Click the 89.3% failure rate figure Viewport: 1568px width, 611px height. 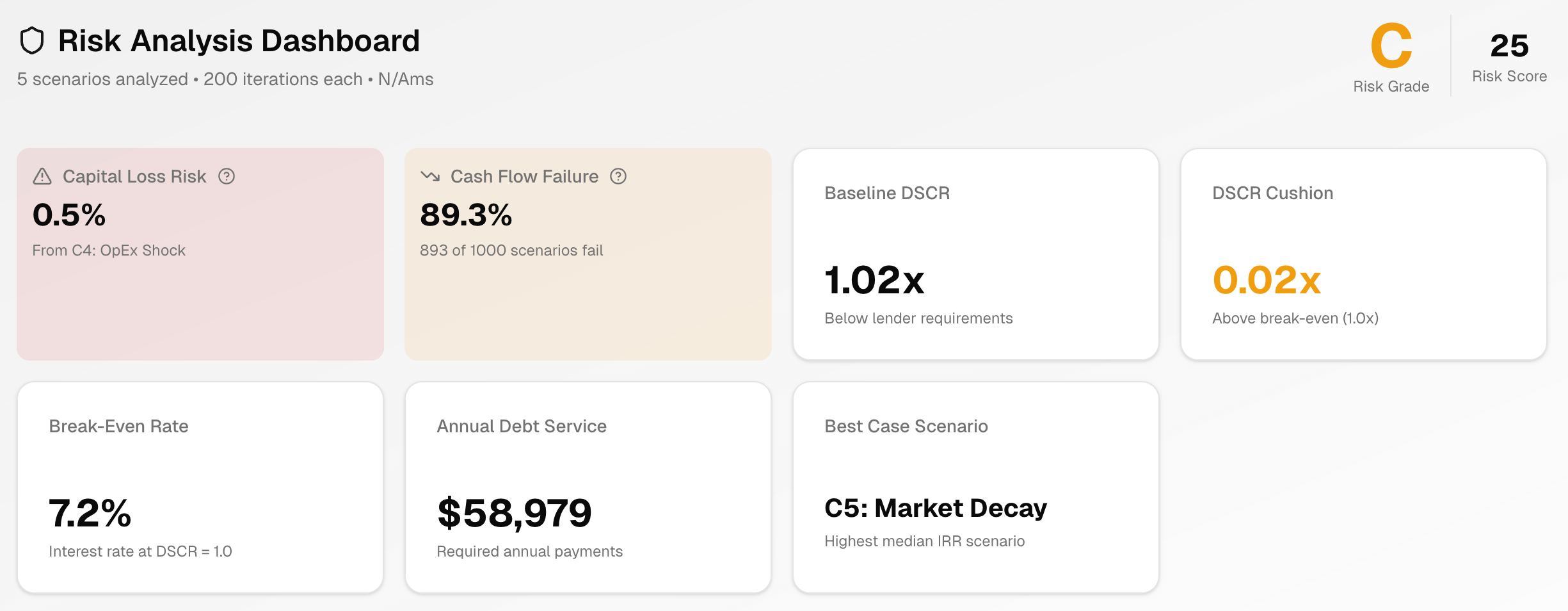pos(465,216)
